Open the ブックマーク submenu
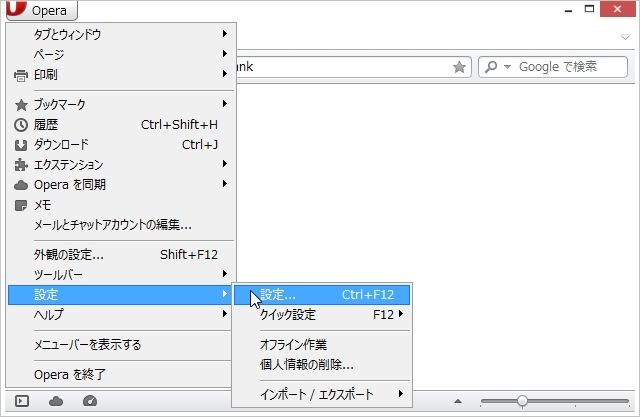The width and height of the screenshot is (640, 417). (122, 104)
